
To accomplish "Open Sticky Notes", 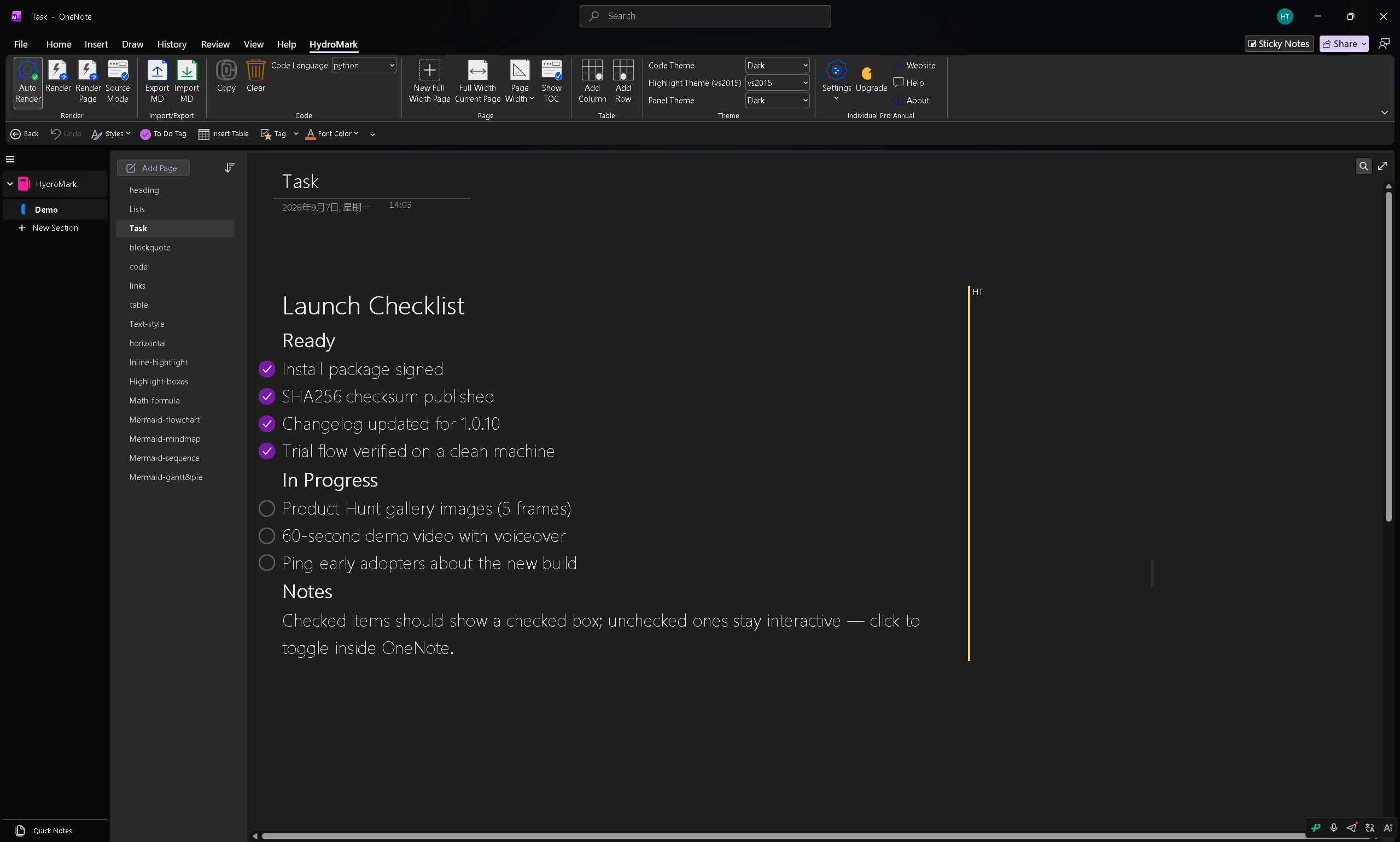I will [1279, 44].
